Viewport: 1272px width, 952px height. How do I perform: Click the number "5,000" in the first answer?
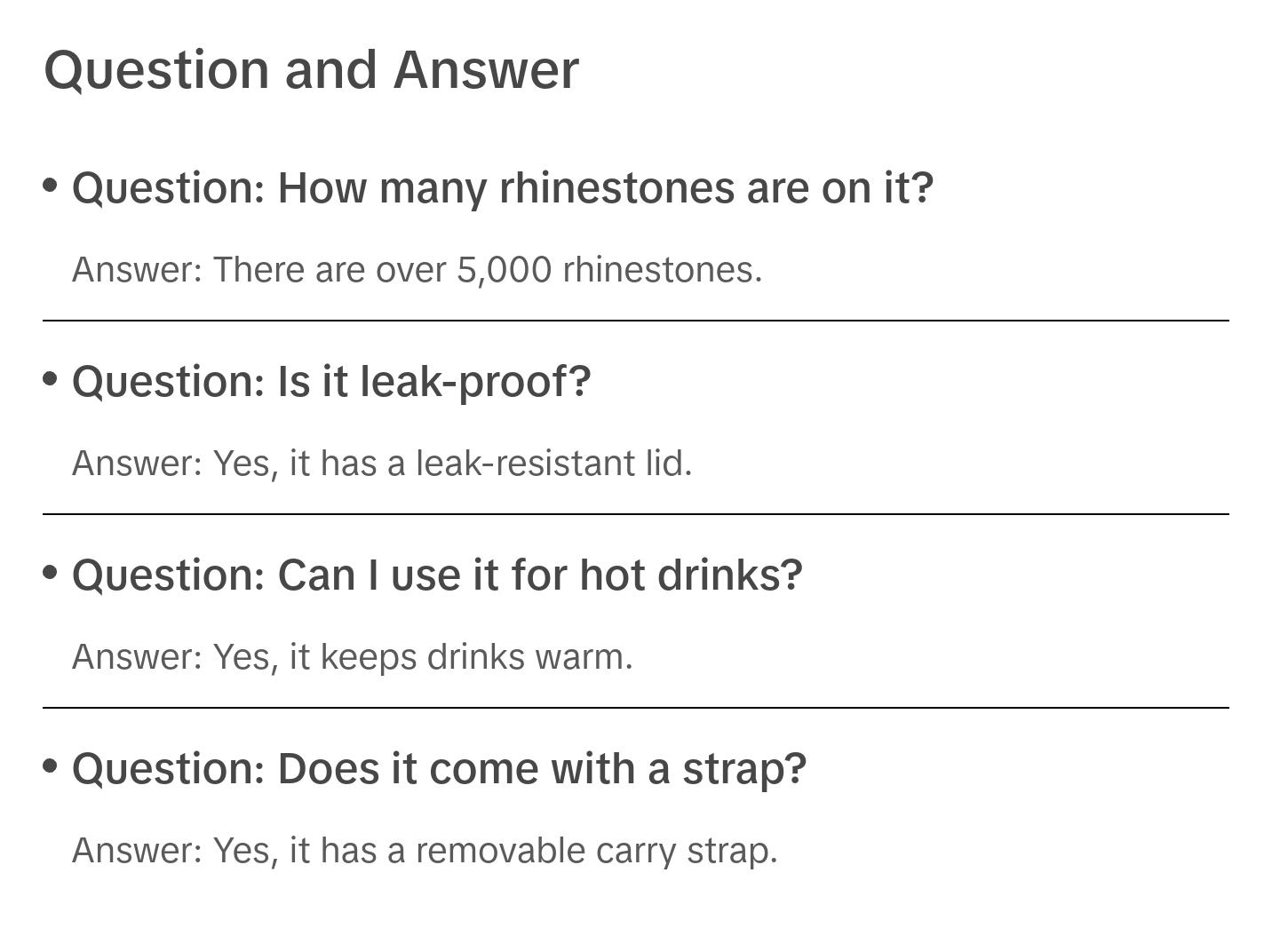[x=504, y=270]
